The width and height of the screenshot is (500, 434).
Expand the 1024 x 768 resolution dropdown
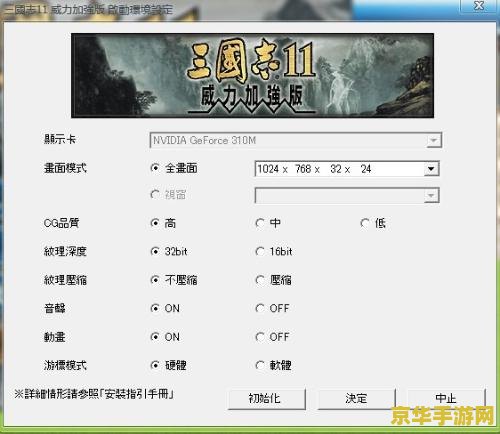tap(431, 169)
